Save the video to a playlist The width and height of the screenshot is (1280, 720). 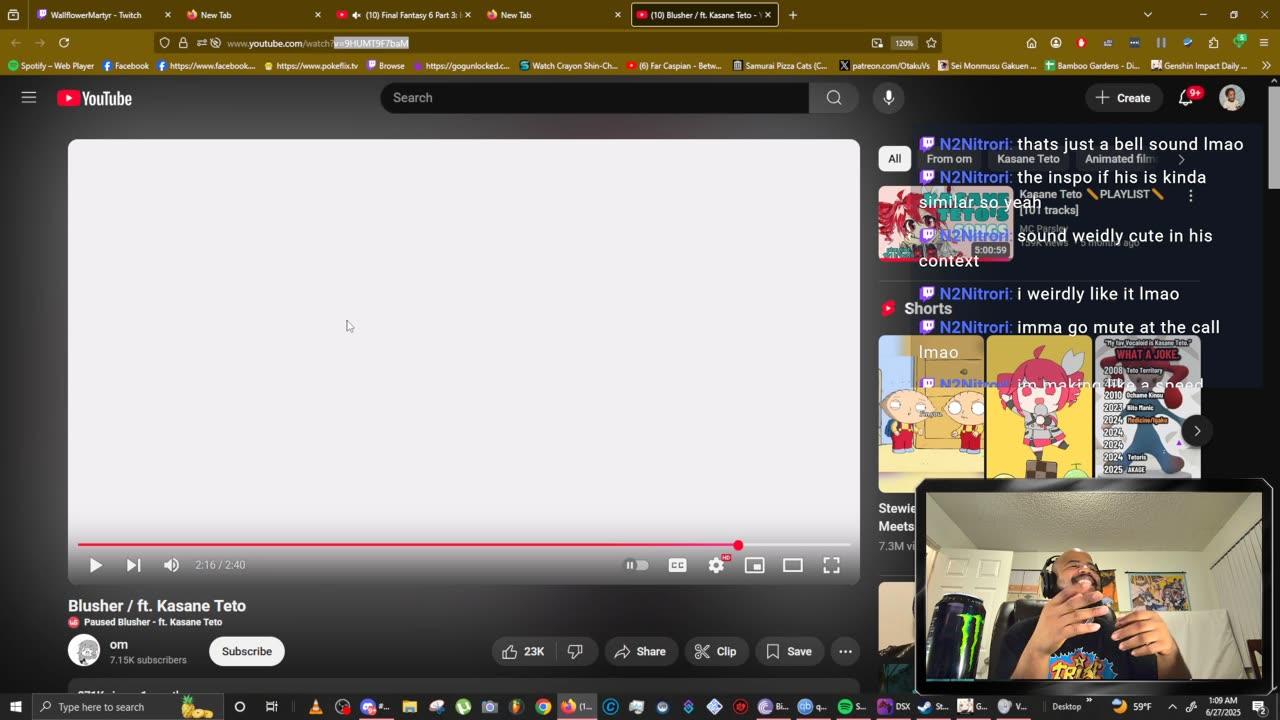point(789,651)
